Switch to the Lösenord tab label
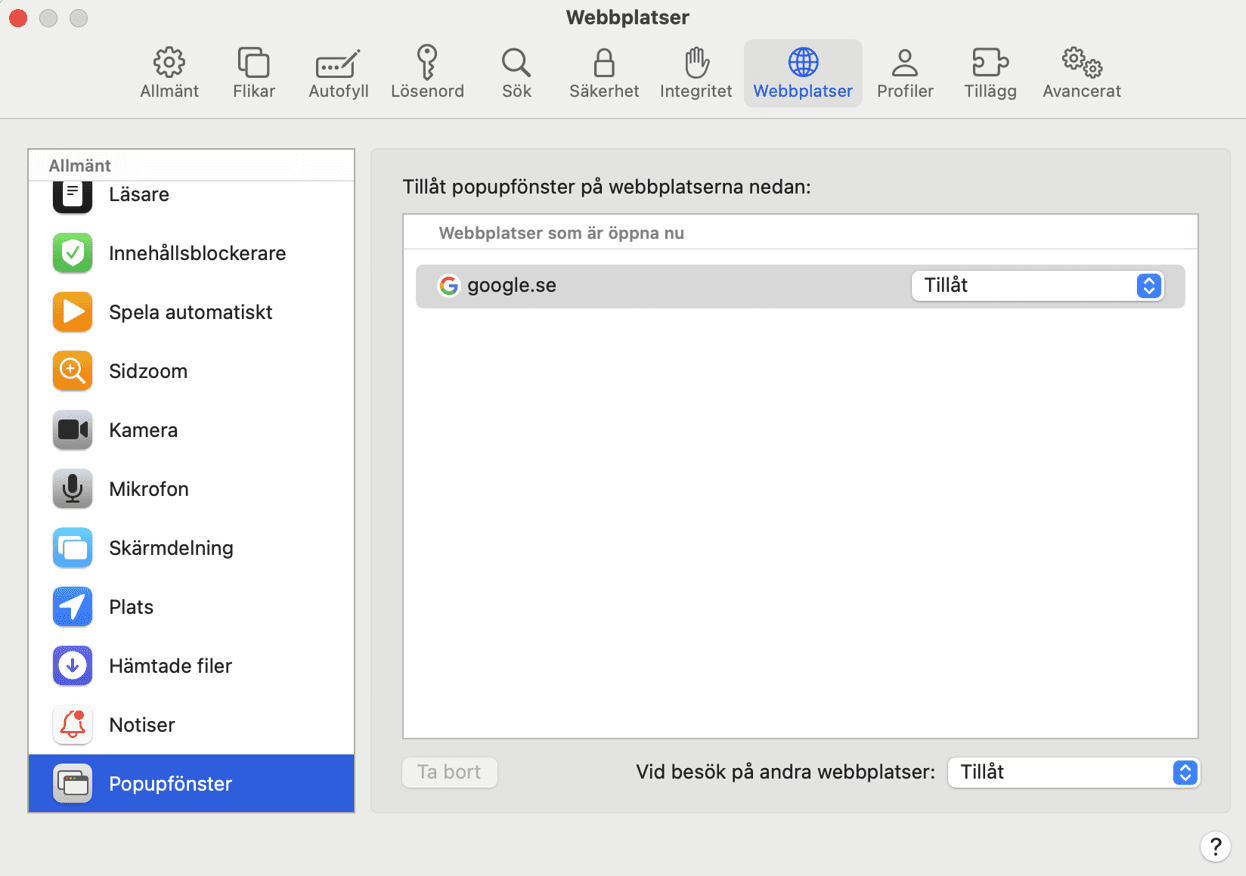Screen dimensions: 1246x876 pyautogui.click(x=427, y=91)
